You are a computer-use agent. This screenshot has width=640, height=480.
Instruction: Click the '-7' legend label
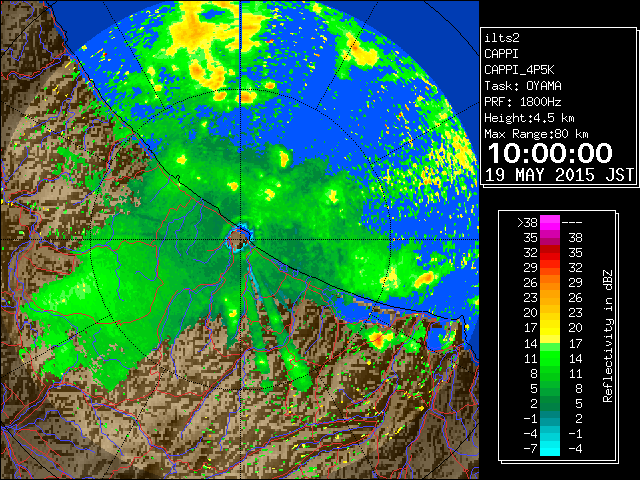530,449
